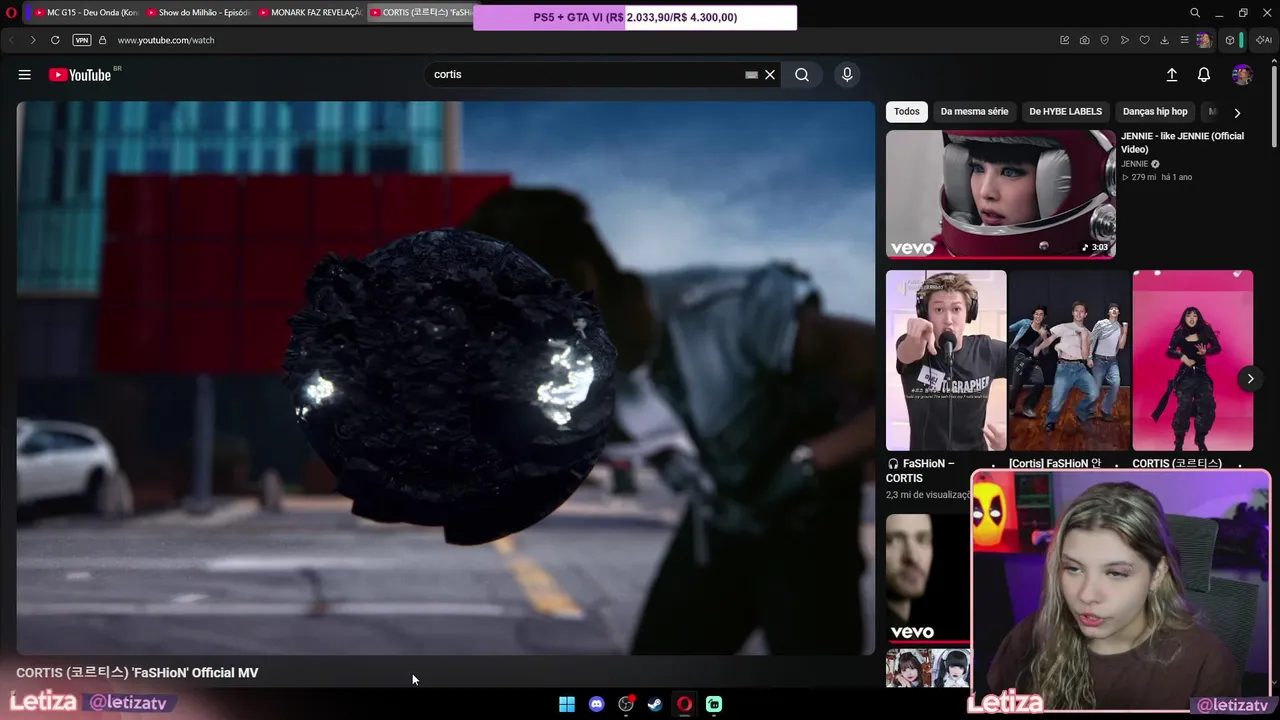Open OBS Studio from the taskbar

click(626, 704)
